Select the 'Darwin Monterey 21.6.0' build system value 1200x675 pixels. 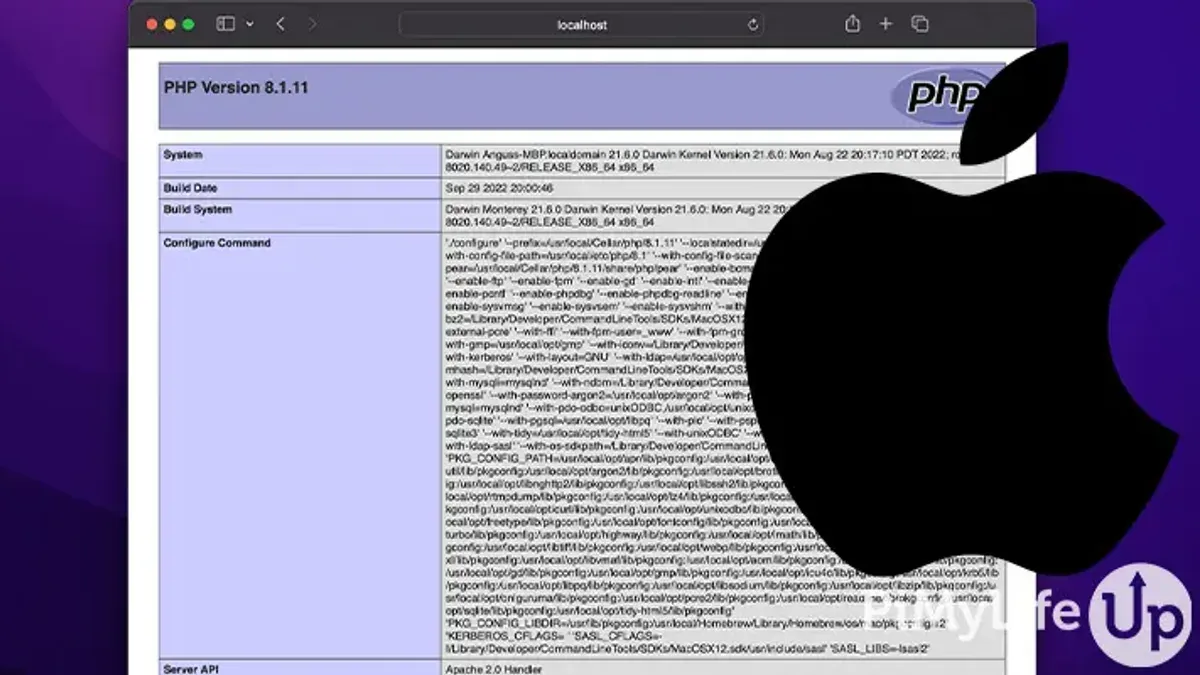(x=619, y=216)
